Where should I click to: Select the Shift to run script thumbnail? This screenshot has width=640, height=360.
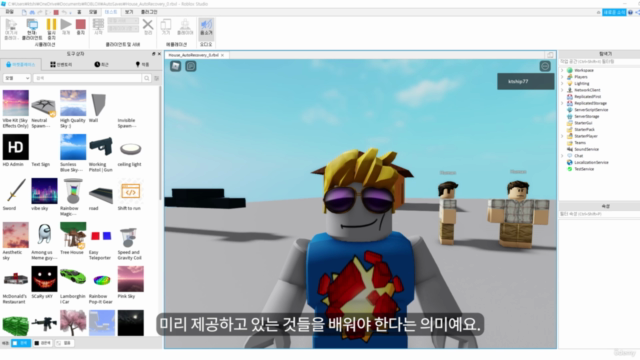pos(131,191)
